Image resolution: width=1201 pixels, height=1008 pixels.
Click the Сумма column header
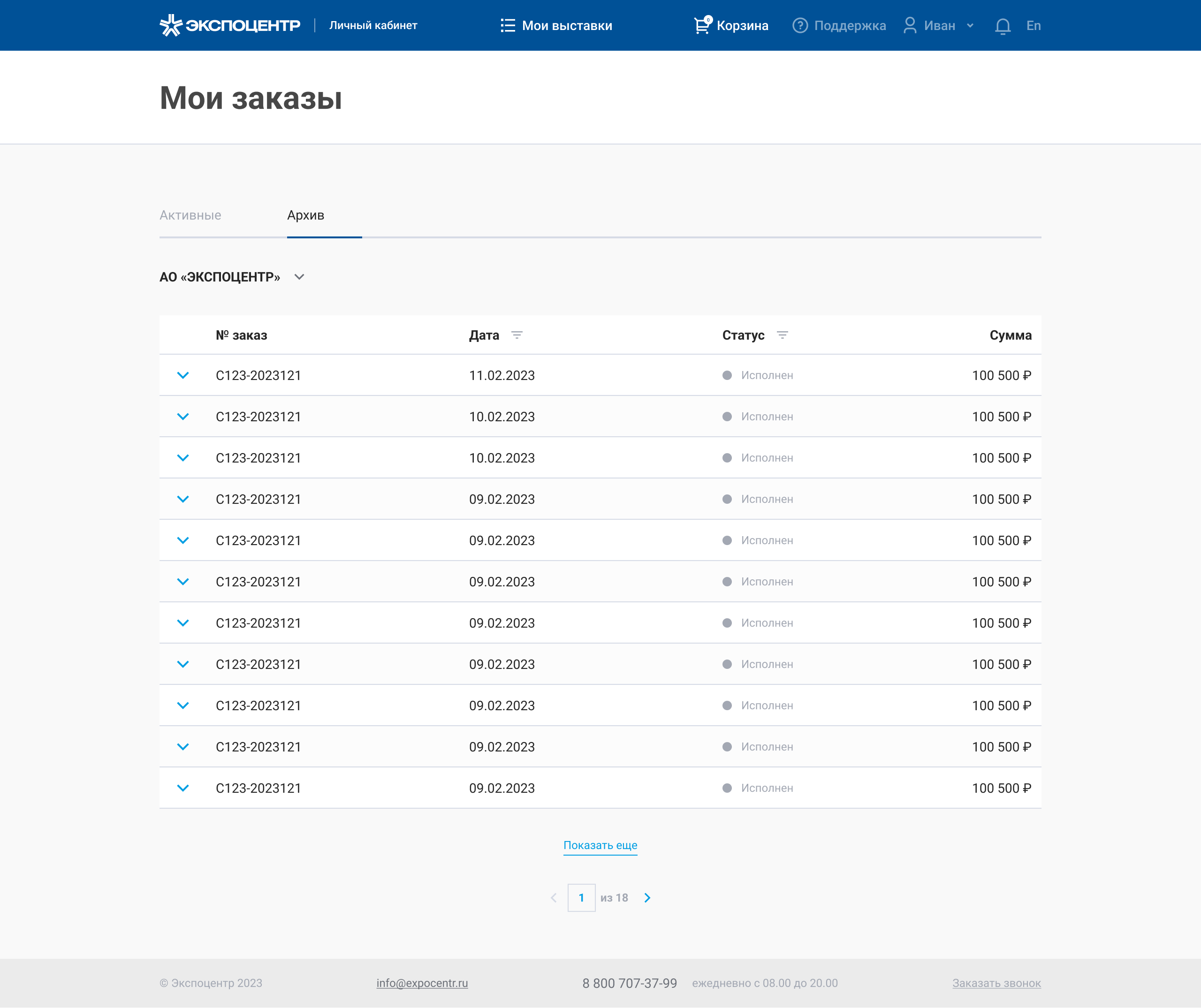coord(1011,335)
